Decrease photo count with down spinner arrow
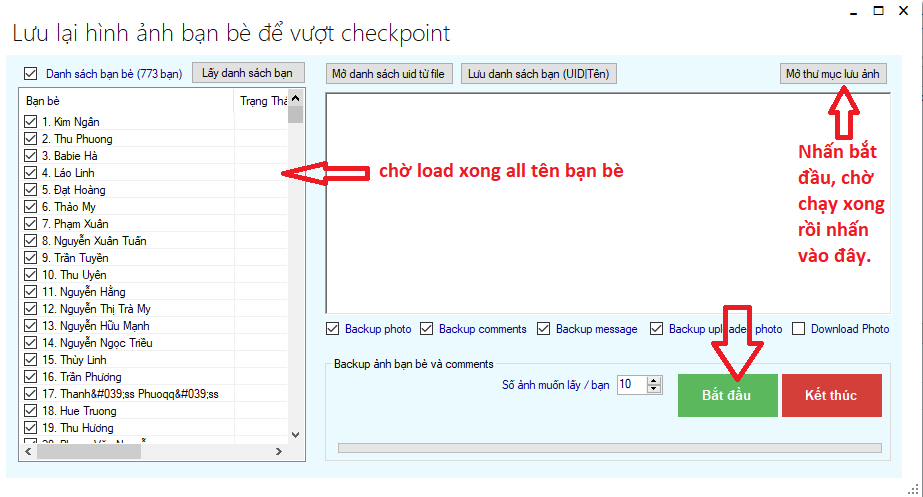This screenshot has width=923, height=497. pos(654,389)
